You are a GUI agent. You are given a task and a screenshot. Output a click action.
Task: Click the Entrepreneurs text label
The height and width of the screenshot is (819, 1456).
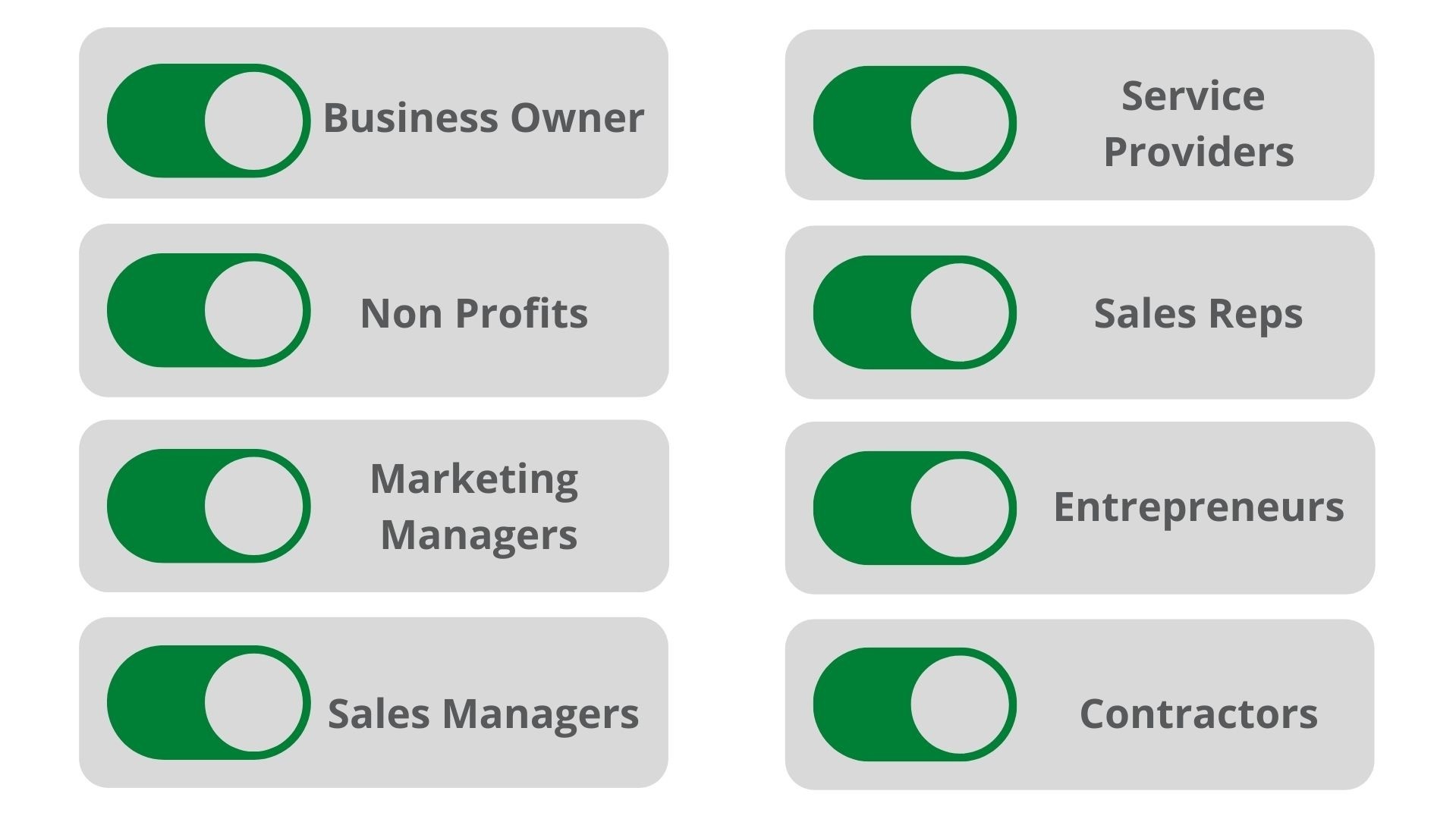point(1198,507)
